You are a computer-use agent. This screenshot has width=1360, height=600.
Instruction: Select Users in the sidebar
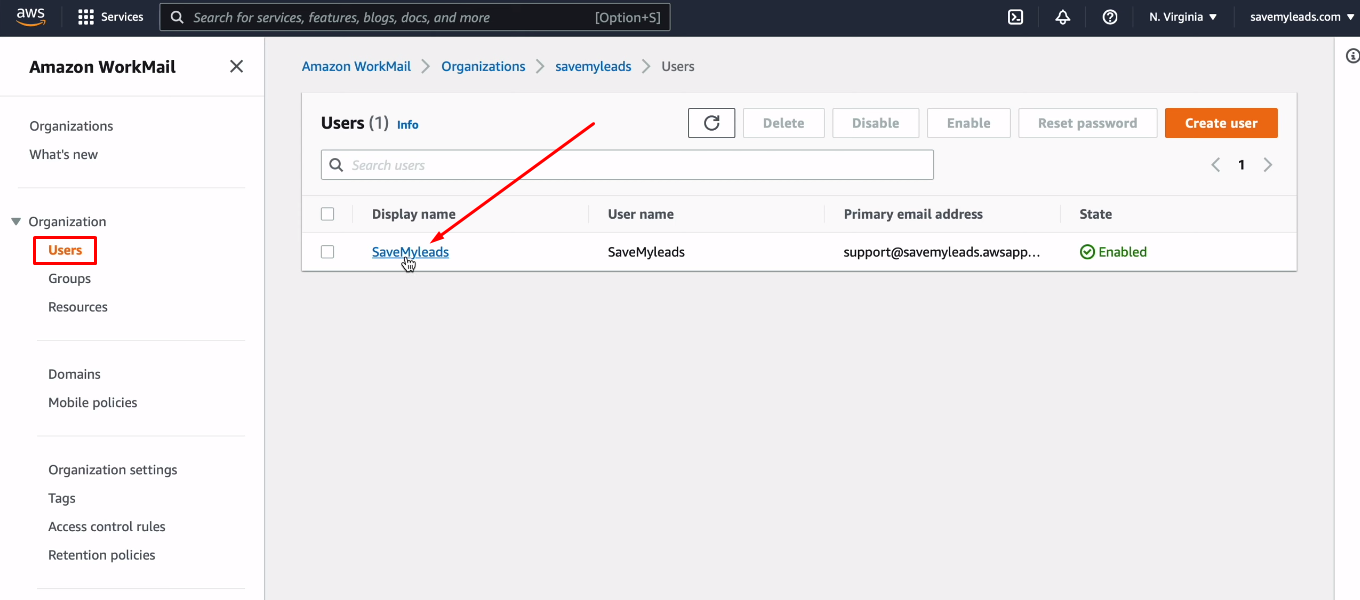tap(65, 250)
